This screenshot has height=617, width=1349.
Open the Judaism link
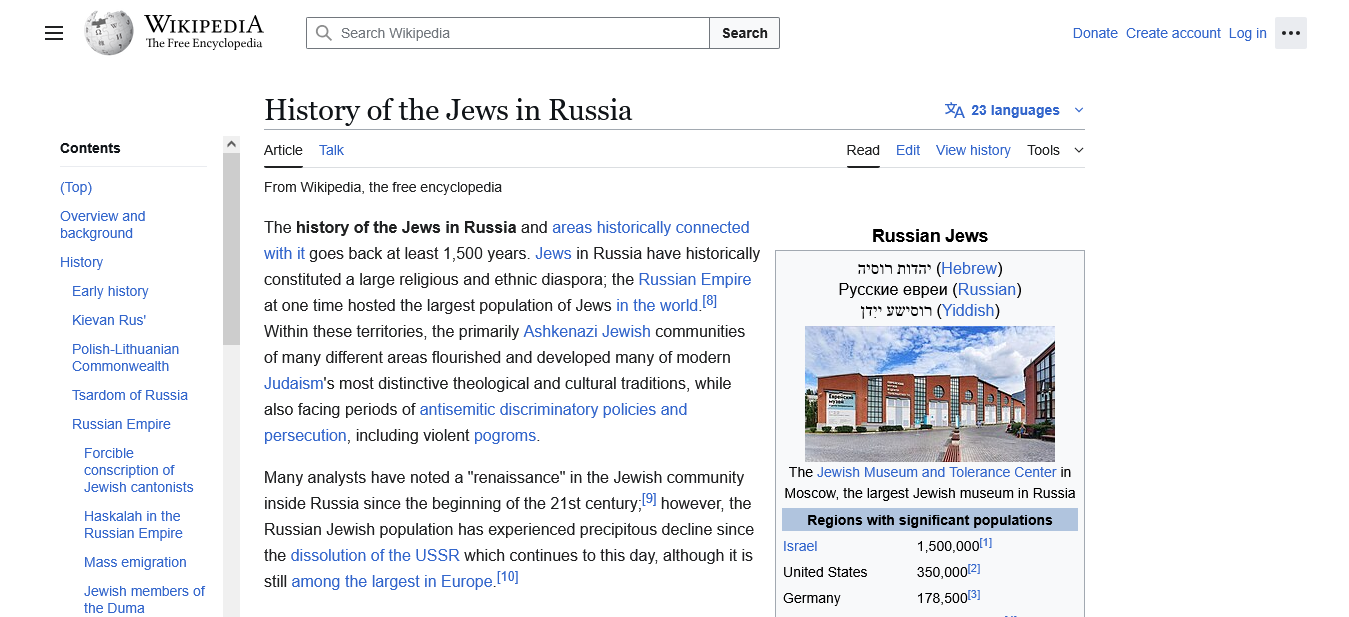coord(294,383)
